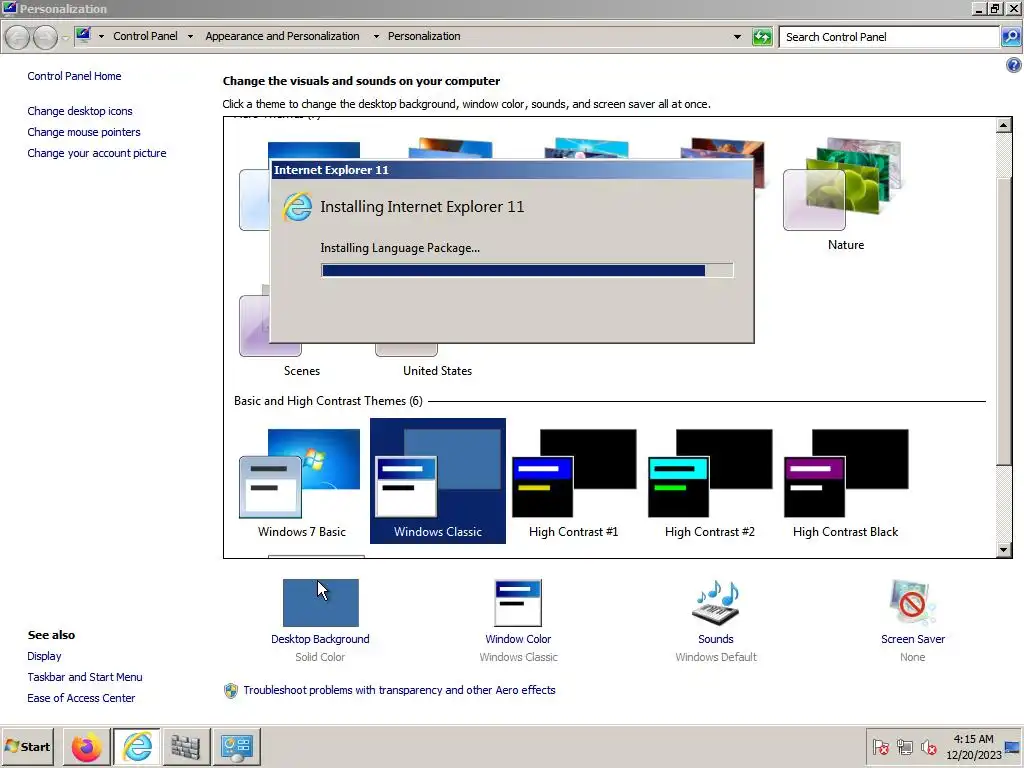
Task: Go forward with the Forward arrow
Action: click(44, 37)
